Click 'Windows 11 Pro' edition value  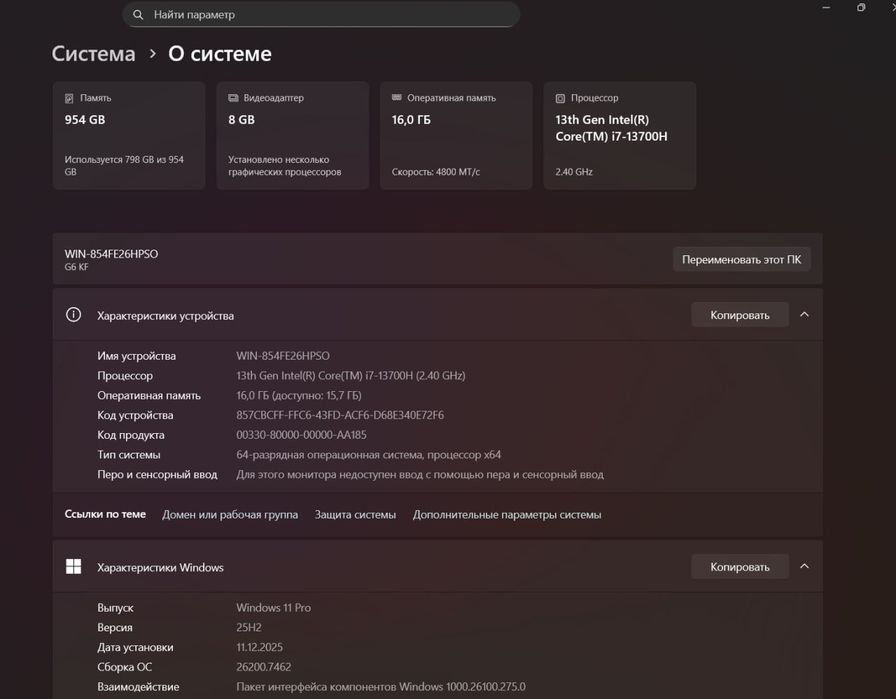click(x=274, y=608)
